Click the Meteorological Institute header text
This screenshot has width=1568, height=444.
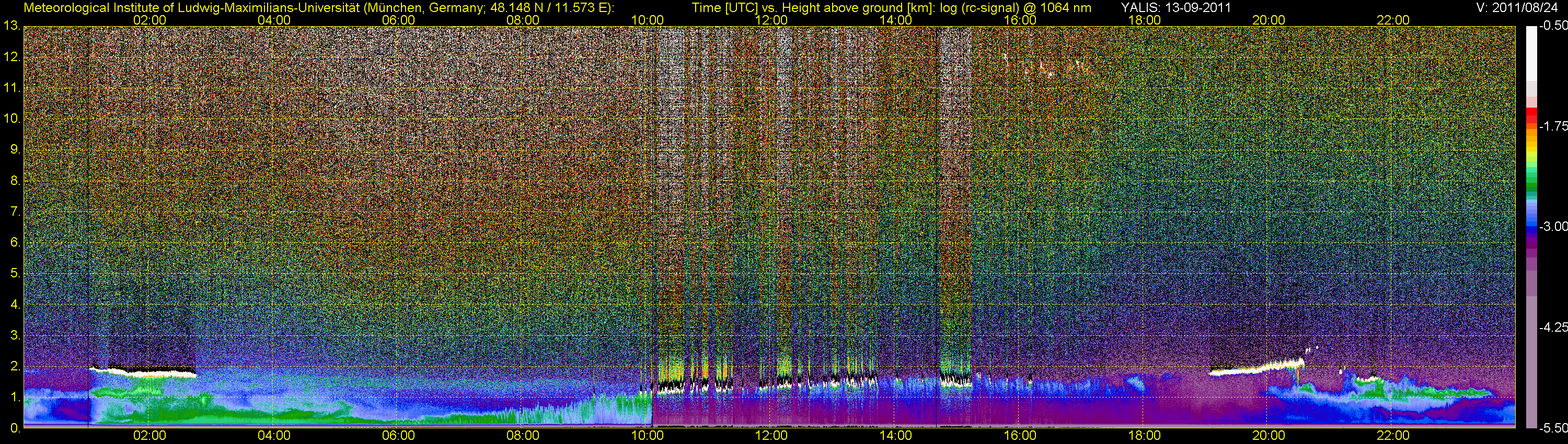(x=318, y=7)
